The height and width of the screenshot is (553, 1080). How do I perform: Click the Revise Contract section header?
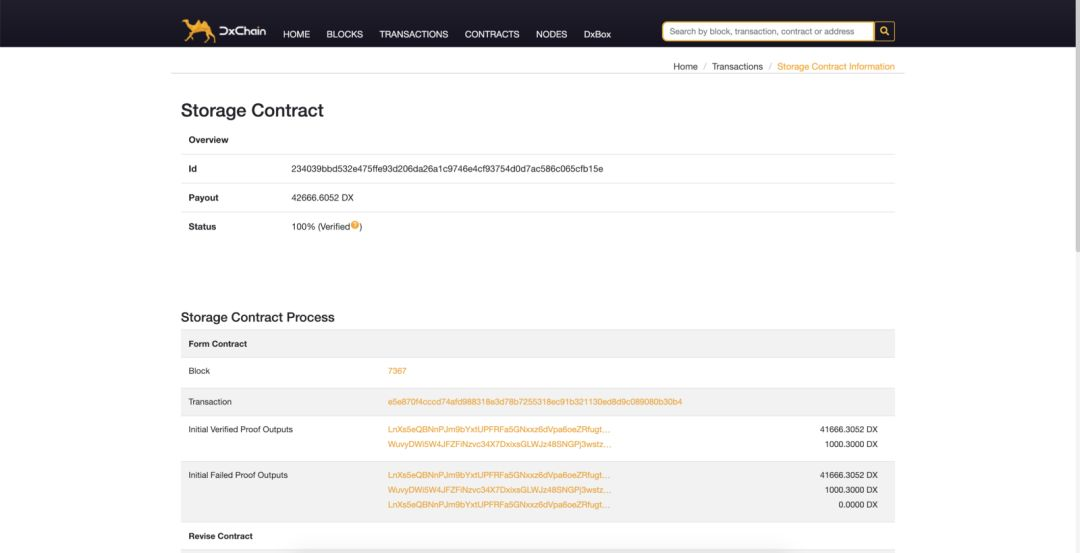[x=220, y=536]
